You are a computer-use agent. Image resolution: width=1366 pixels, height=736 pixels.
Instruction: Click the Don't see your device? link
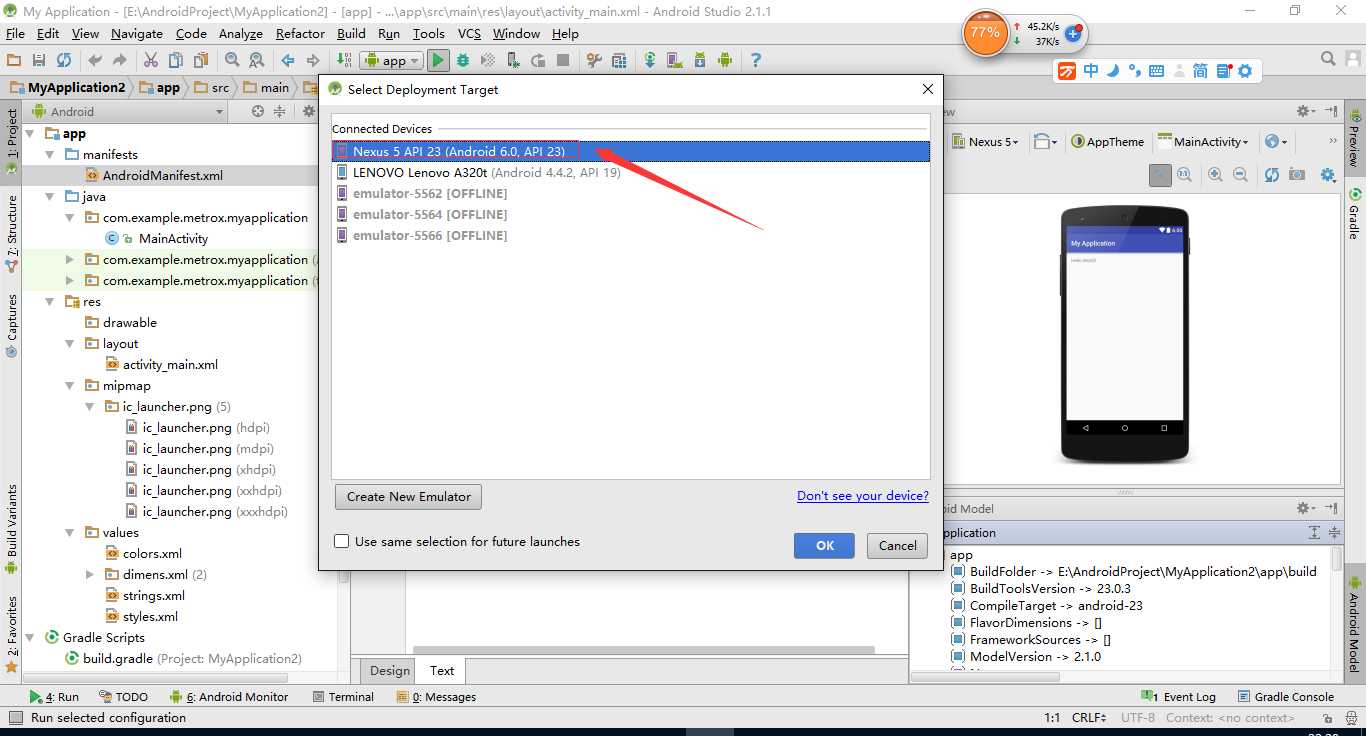[x=863, y=496]
